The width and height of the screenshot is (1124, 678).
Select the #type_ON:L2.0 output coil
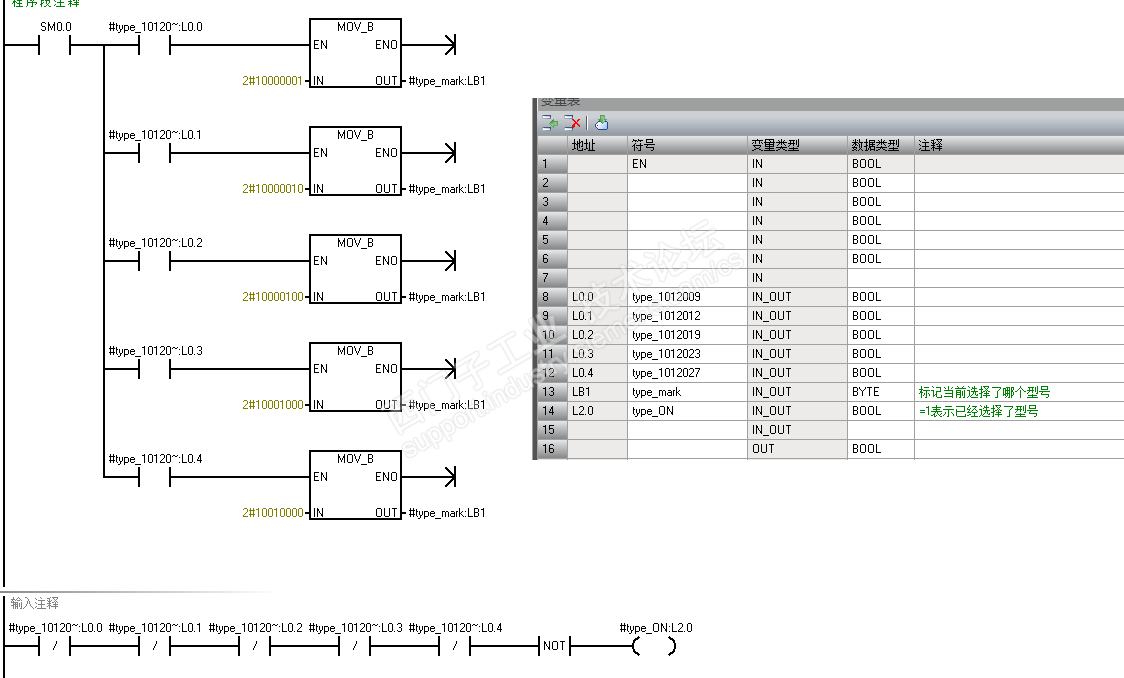[x=654, y=646]
